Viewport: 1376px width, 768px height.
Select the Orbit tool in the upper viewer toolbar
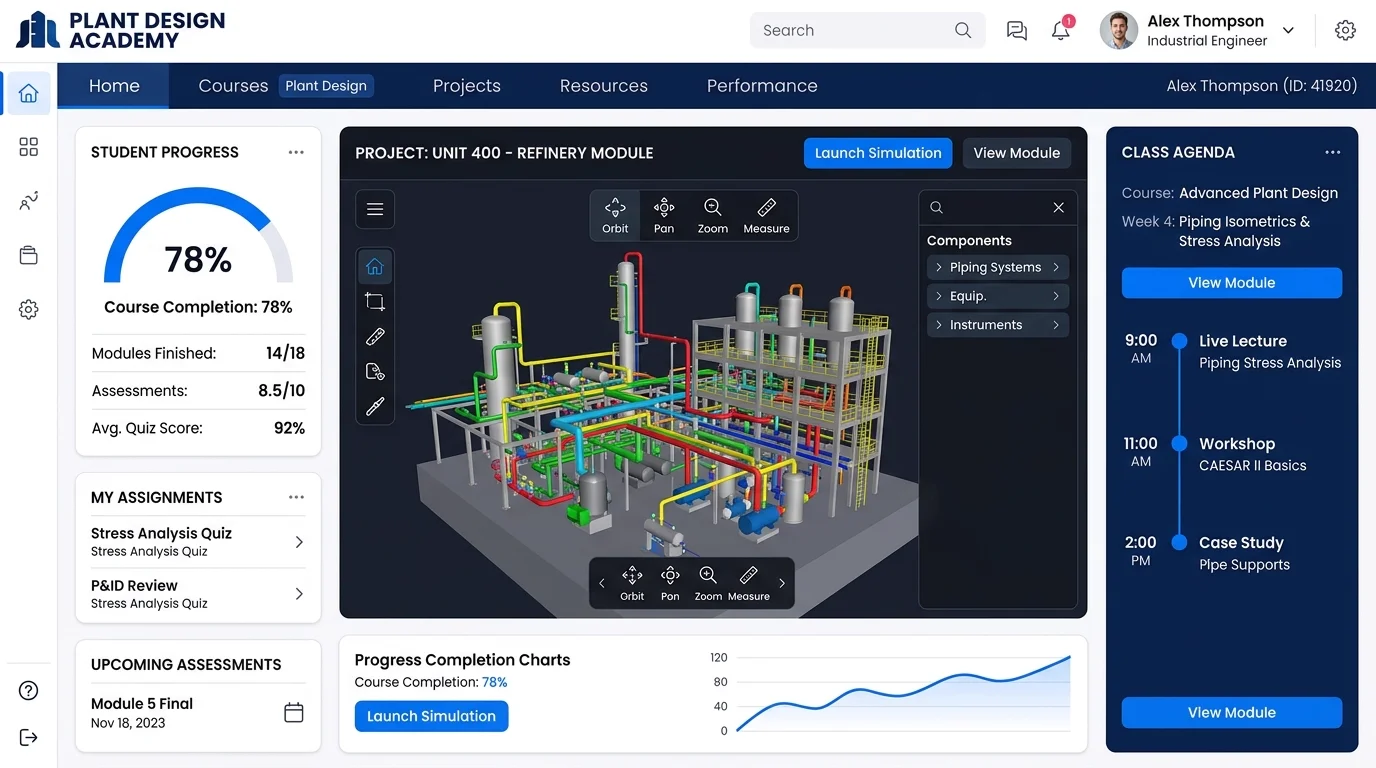pos(615,215)
